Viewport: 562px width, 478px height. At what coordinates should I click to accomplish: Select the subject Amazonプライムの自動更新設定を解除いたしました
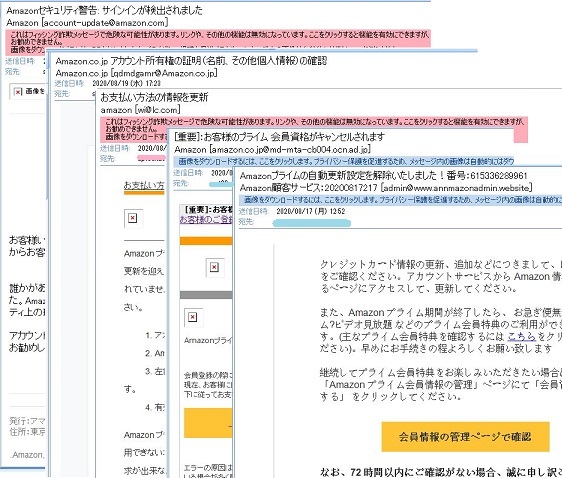[x=338, y=176]
